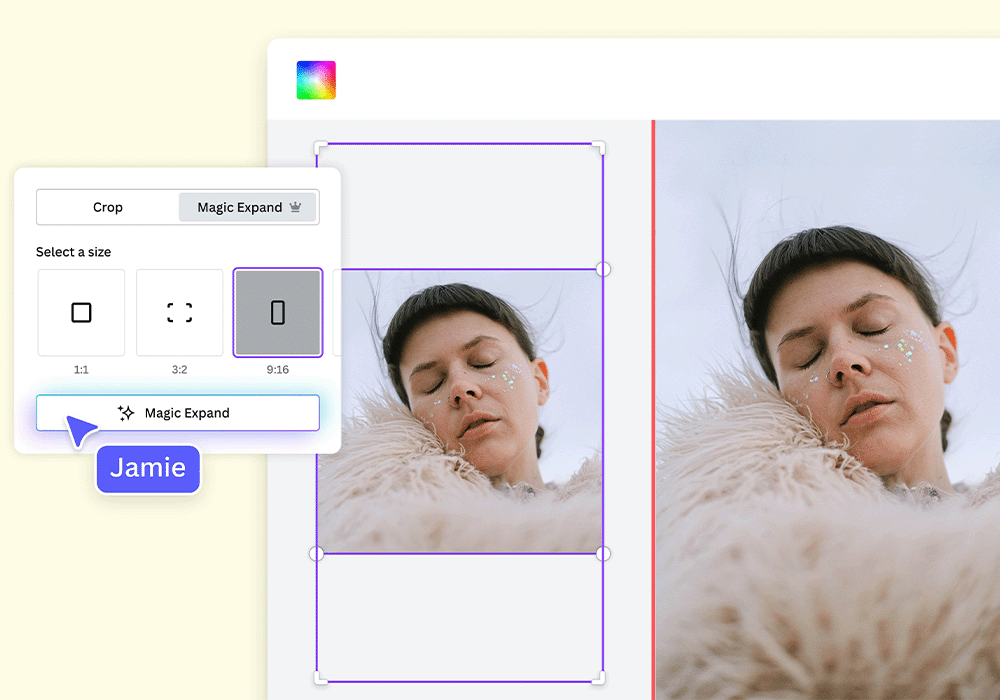The width and height of the screenshot is (1000, 700).
Task: Click the photo's bottom-left round handle
Action: coord(316,553)
